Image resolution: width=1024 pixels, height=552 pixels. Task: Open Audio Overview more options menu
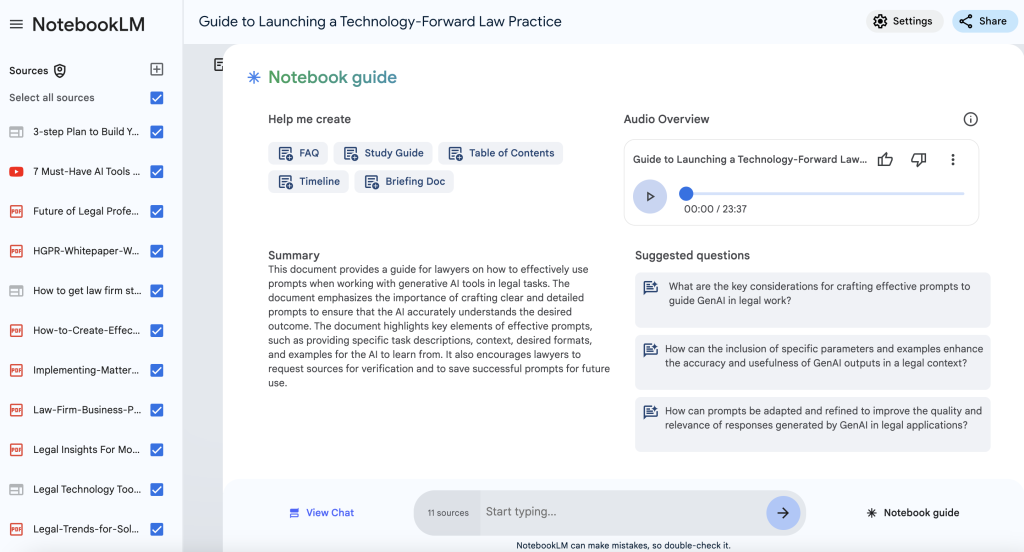953,160
